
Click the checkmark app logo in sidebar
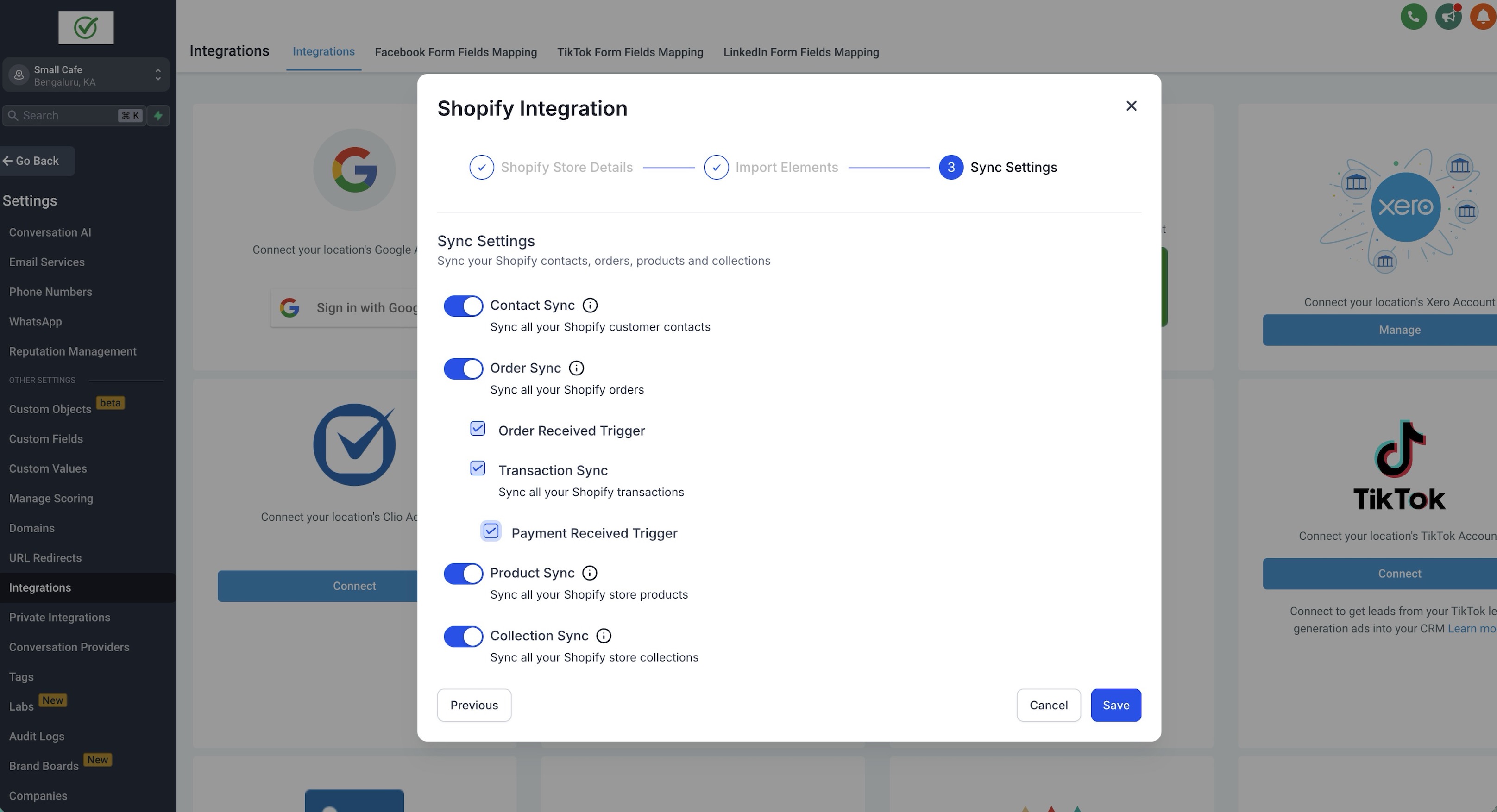tap(86, 27)
